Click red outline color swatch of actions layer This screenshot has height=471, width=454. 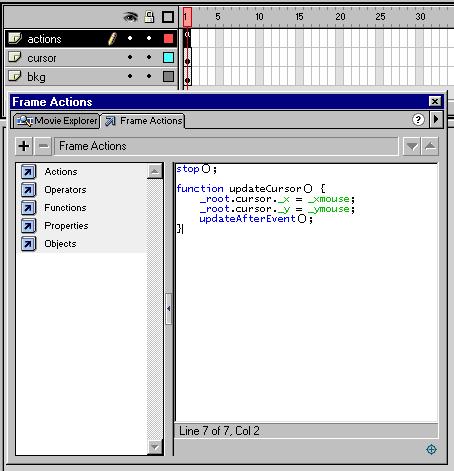click(168, 39)
